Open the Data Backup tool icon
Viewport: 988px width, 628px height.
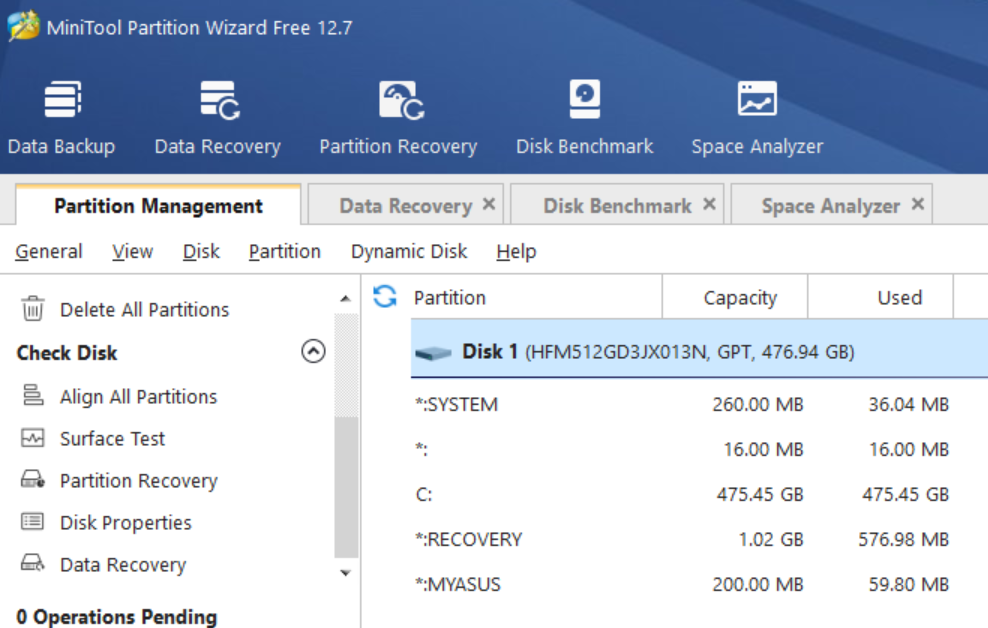click(x=63, y=100)
